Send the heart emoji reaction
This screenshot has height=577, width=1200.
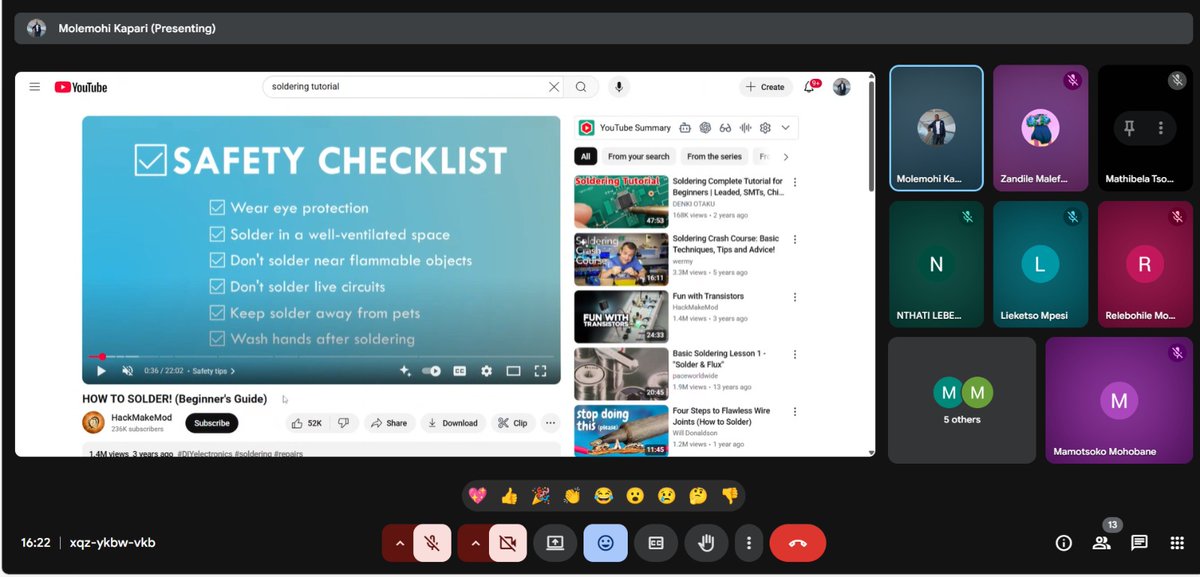click(477, 495)
